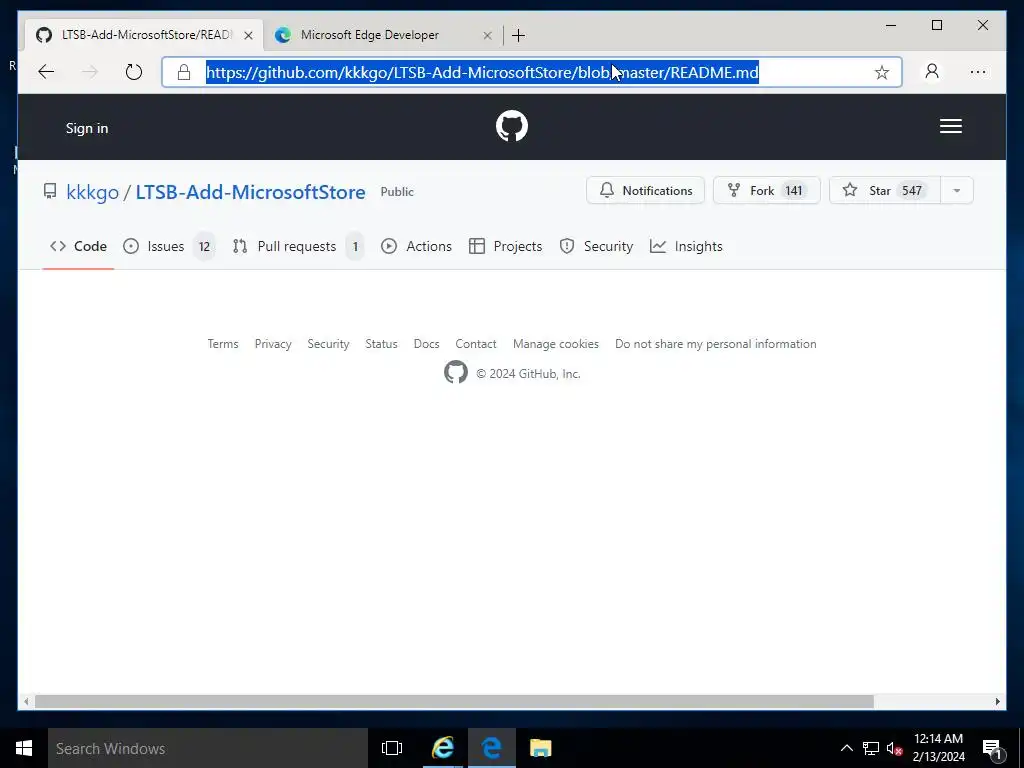Open browser profile icon
The width and height of the screenshot is (1024, 768).
(932, 71)
